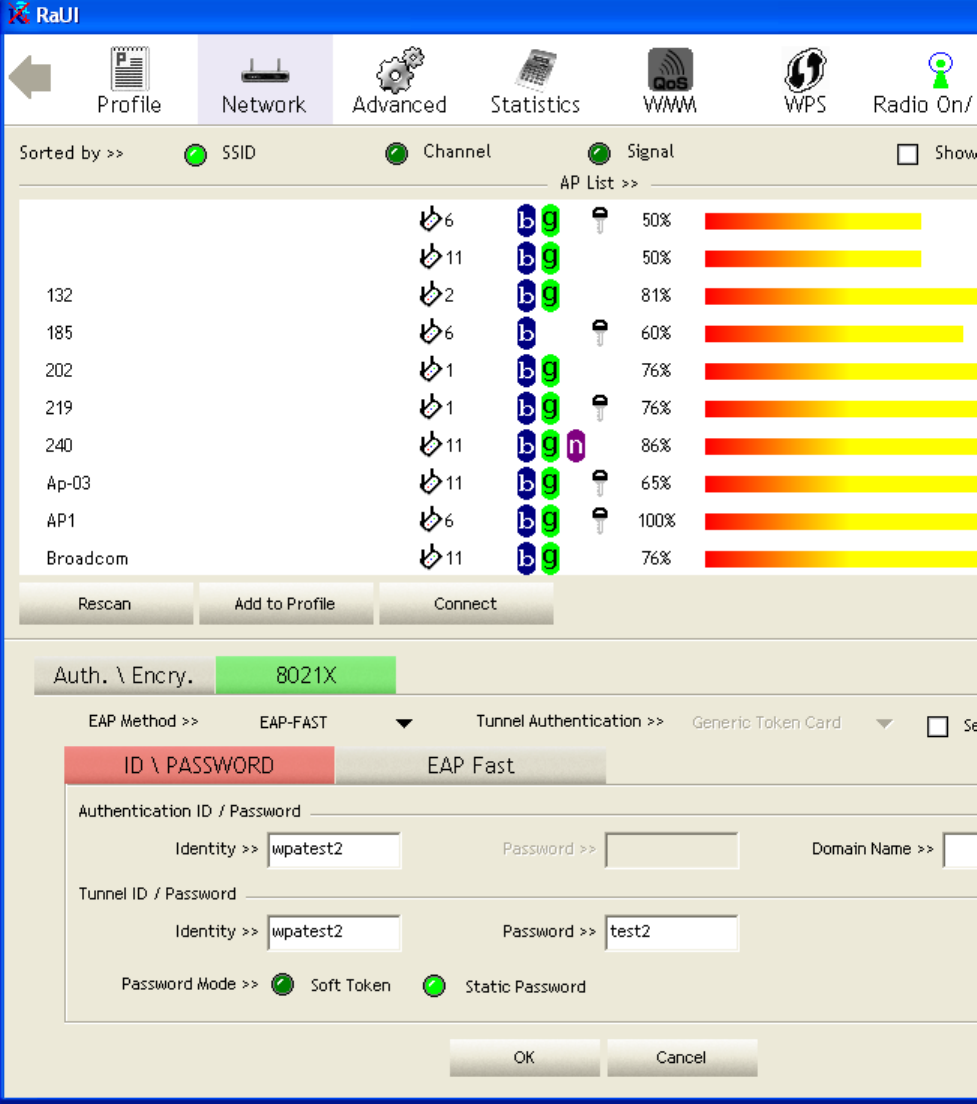
Task: Click the Connect button
Action: [466, 603]
